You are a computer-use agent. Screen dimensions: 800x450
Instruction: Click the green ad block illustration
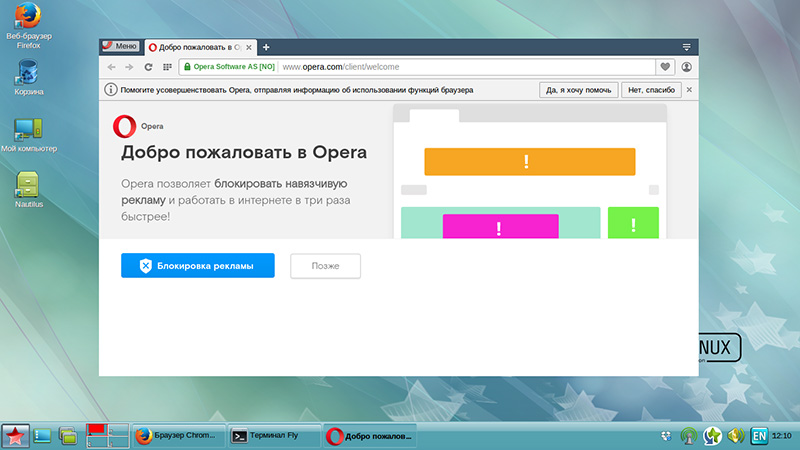(x=633, y=222)
